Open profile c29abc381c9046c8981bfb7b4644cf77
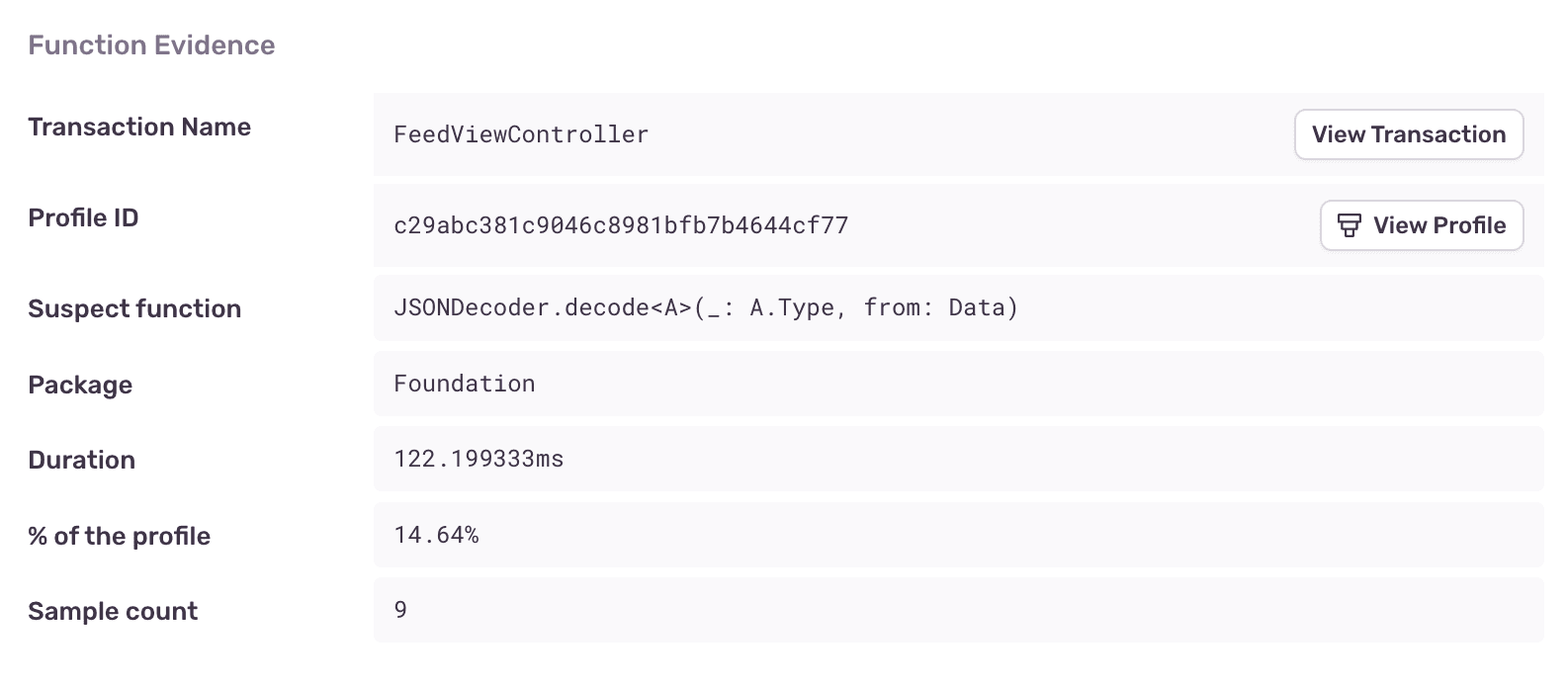 [1421, 225]
